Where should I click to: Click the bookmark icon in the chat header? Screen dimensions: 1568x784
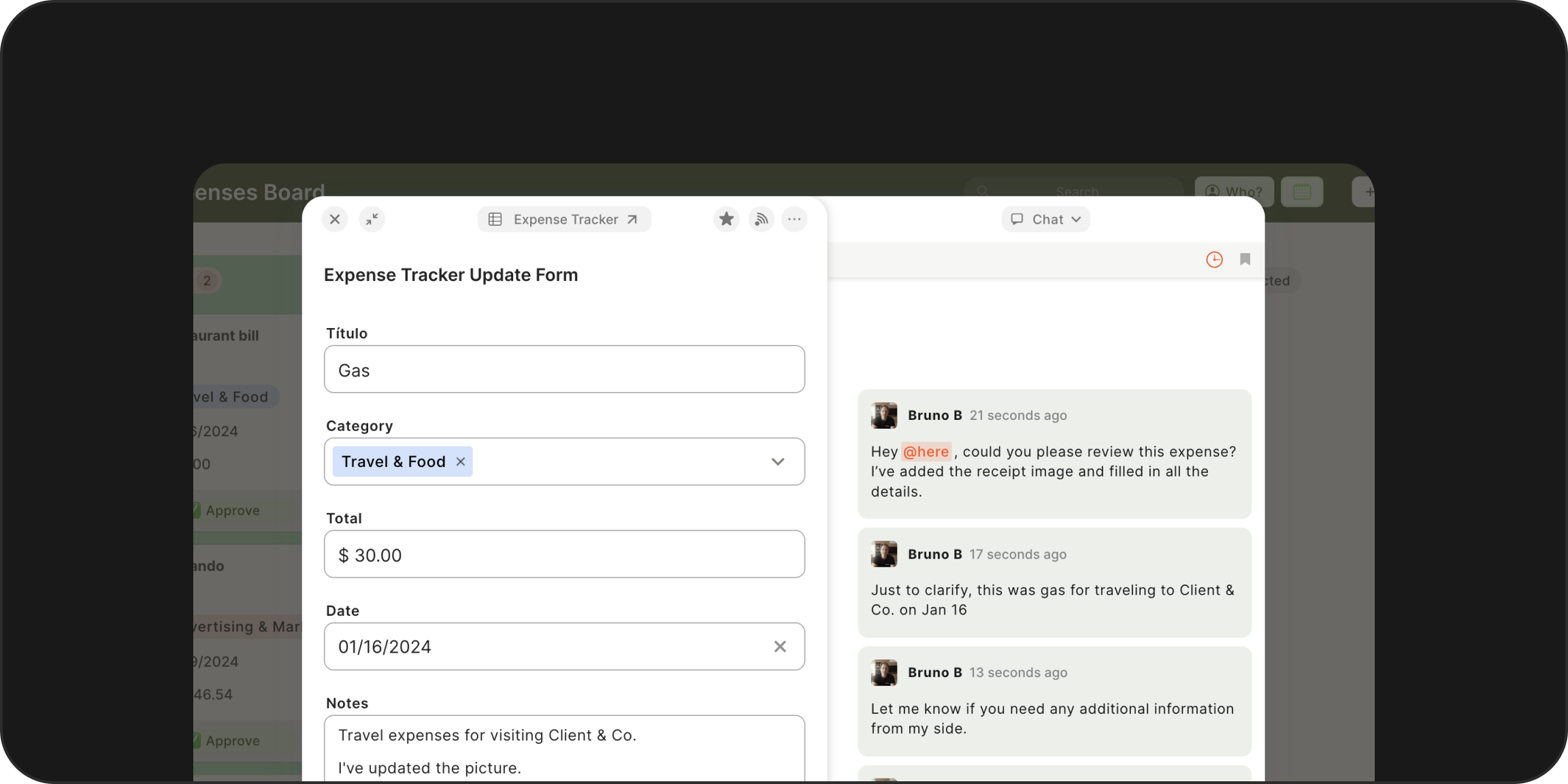click(1245, 259)
